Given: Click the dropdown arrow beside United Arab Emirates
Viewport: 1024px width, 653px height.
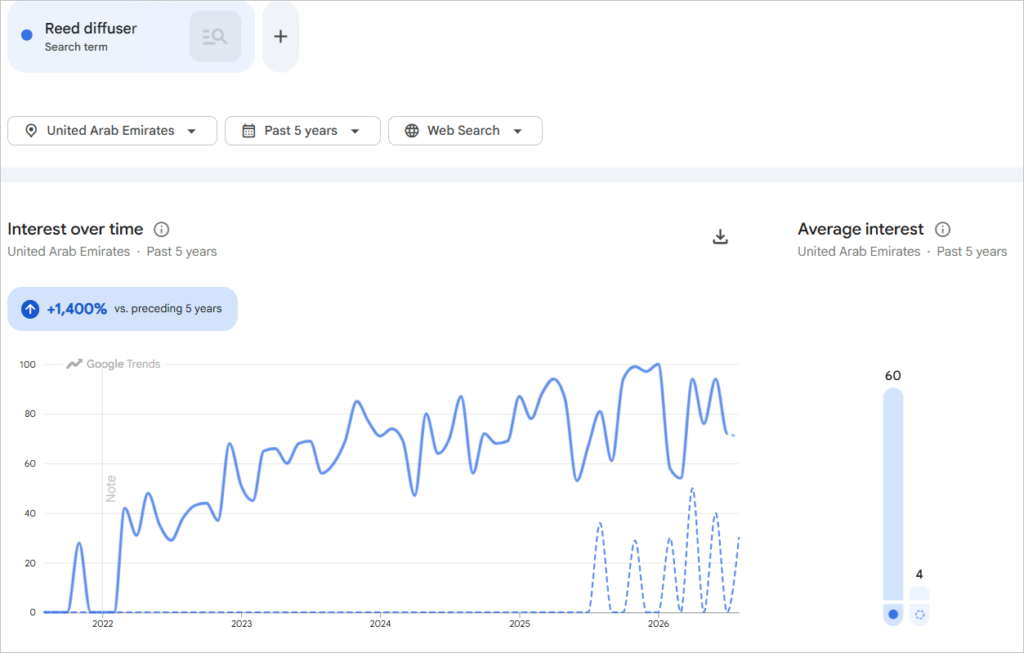Looking at the screenshot, I should (x=191, y=131).
